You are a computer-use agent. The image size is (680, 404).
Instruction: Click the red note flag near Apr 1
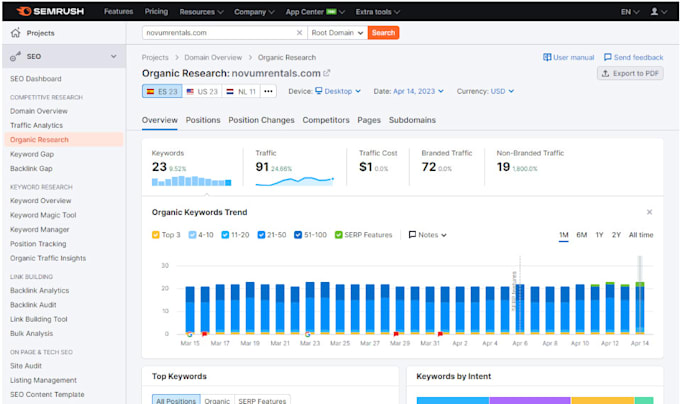click(x=440, y=334)
